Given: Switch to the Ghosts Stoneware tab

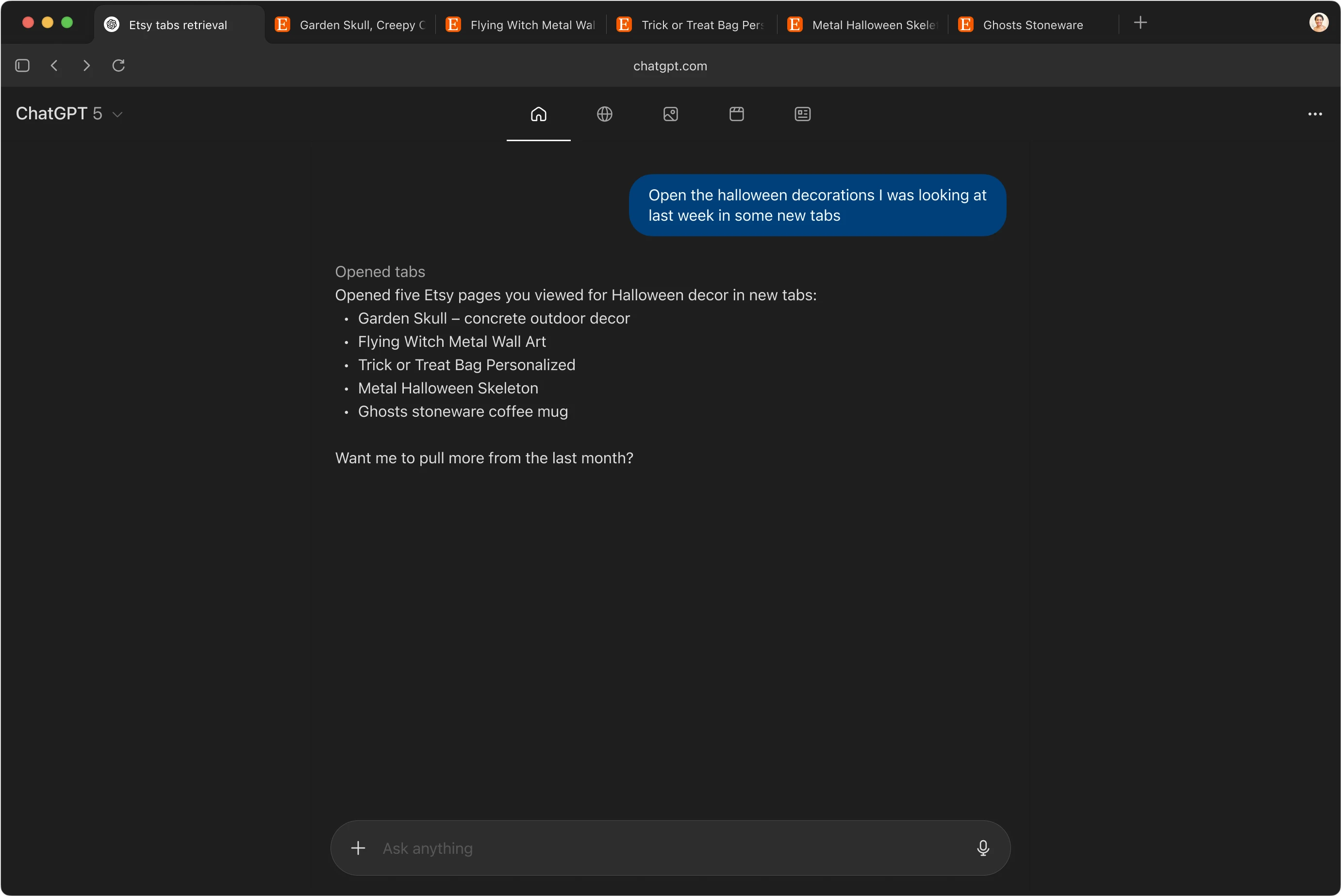Looking at the screenshot, I should 1021,25.
